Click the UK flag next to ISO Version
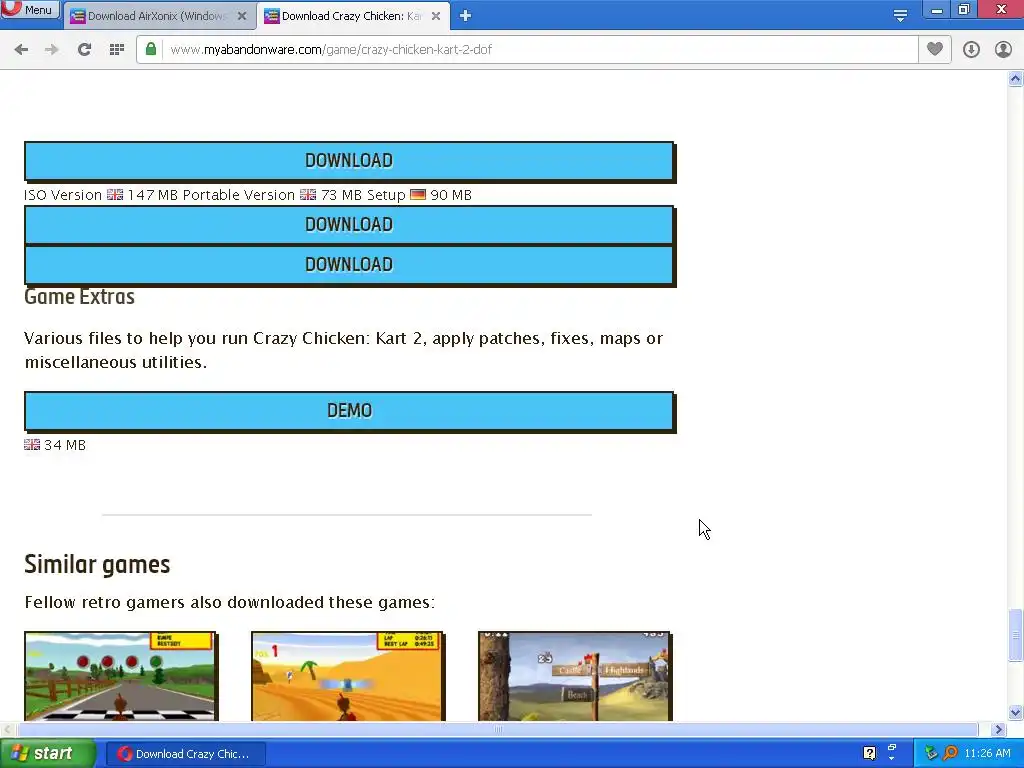Image resolution: width=1024 pixels, height=768 pixels. coord(115,195)
